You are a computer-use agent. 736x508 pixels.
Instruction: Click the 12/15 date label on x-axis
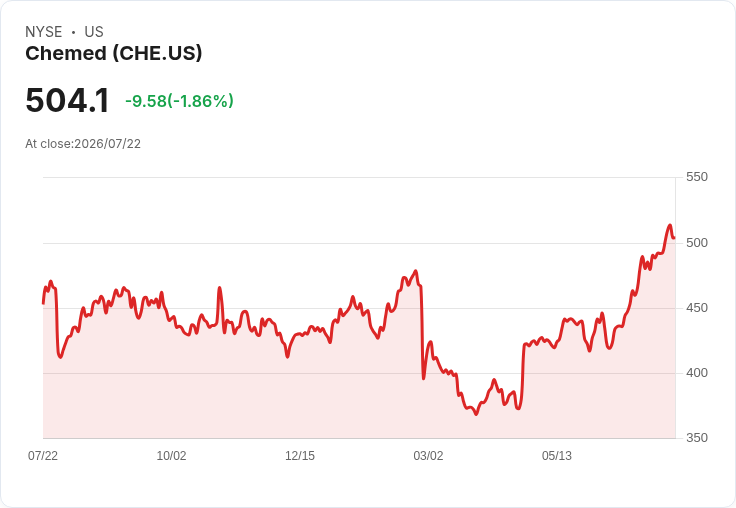[x=300, y=455]
